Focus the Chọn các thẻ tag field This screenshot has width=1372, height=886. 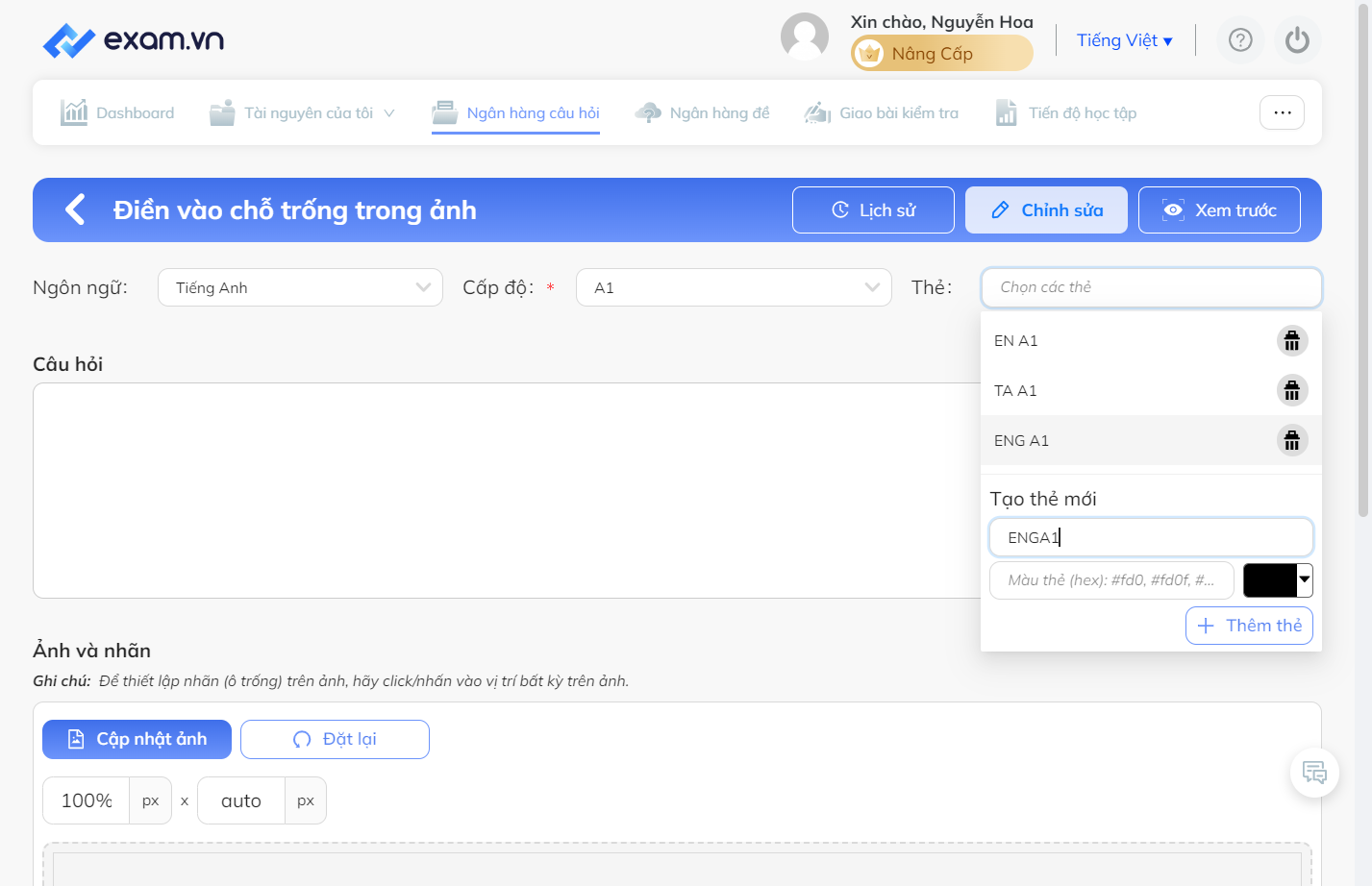coord(1152,287)
